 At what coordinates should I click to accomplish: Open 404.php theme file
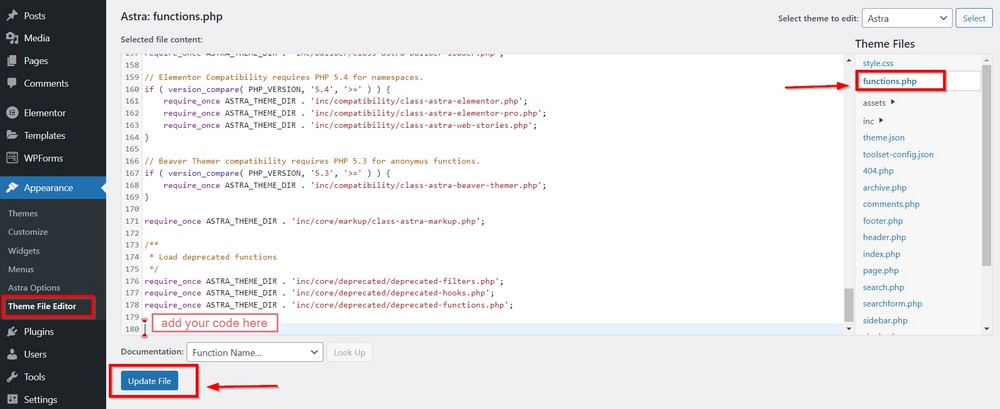(878, 171)
